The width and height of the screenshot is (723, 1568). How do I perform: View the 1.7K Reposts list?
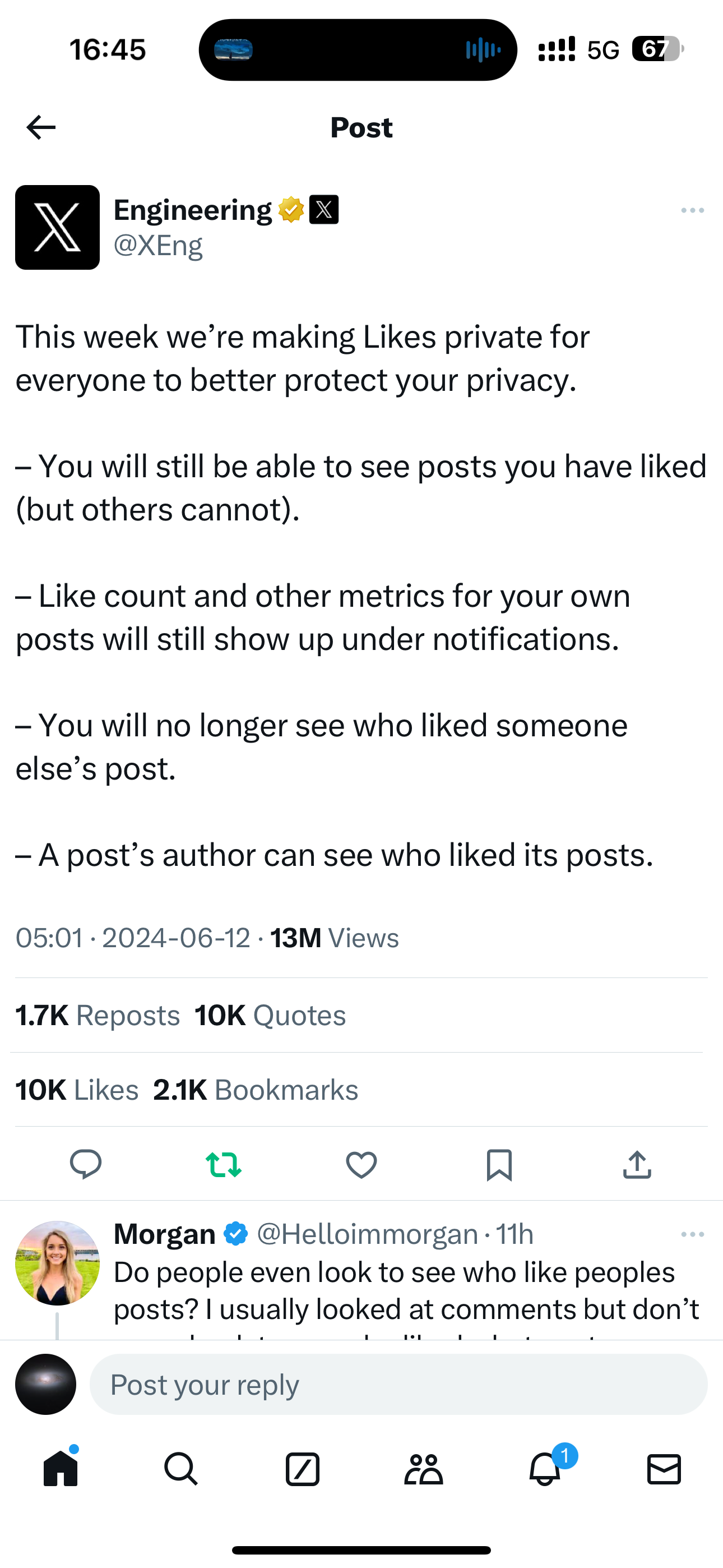pyautogui.click(x=98, y=1015)
